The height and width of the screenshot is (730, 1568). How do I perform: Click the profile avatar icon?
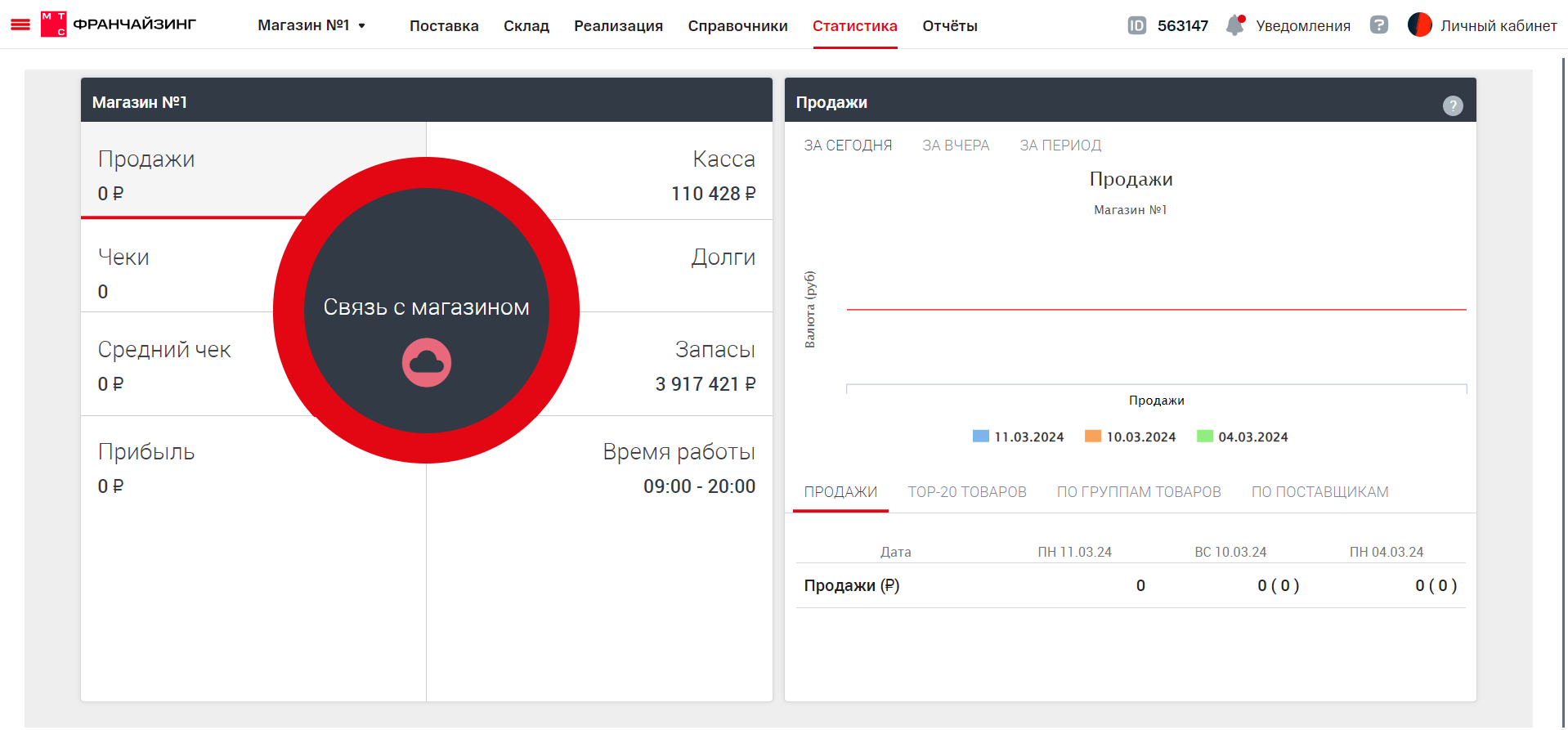coord(1420,25)
